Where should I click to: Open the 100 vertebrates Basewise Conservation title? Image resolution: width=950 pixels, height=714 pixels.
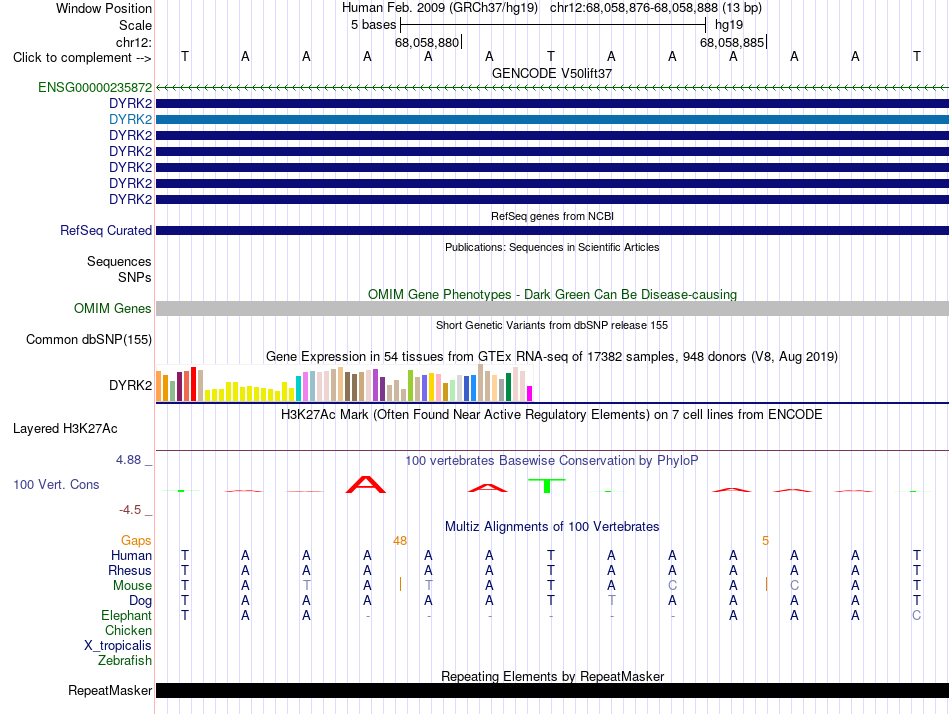(552, 461)
